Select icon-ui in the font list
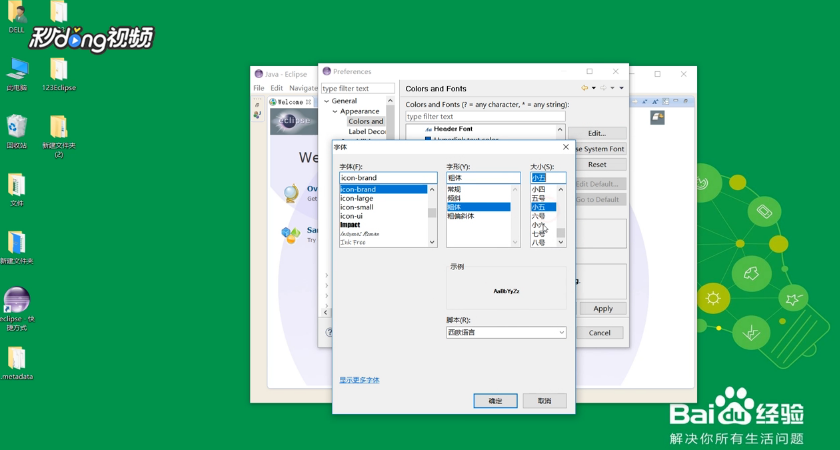840x450 pixels. point(351,216)
